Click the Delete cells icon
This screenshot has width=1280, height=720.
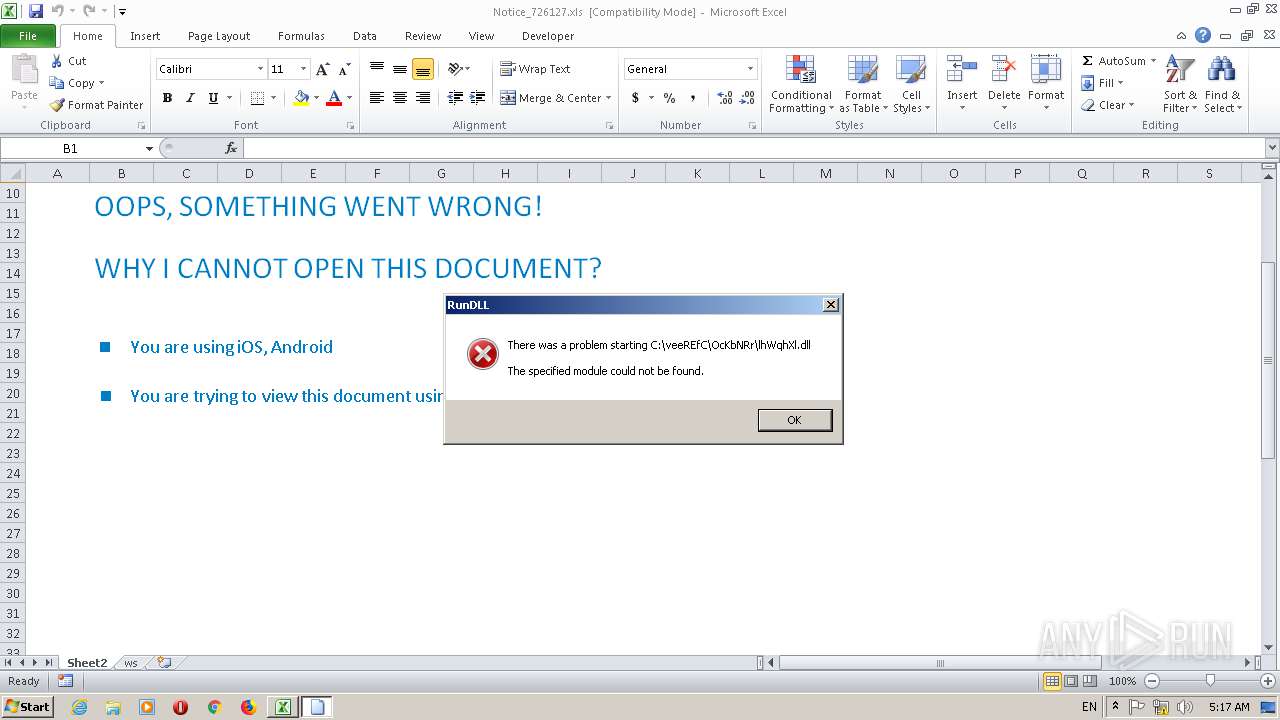1004,71
